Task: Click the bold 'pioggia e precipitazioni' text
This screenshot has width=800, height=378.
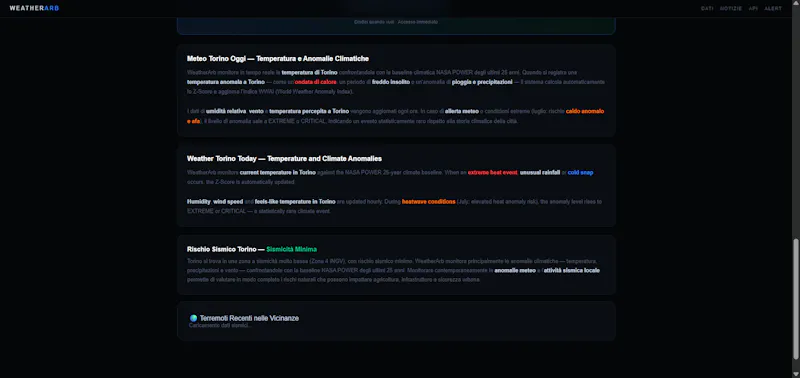Action: tap(482, 82)
